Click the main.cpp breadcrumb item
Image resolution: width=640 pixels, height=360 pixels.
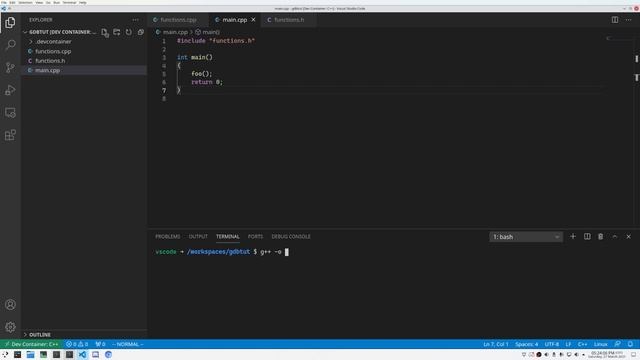[x=175, y=32]
